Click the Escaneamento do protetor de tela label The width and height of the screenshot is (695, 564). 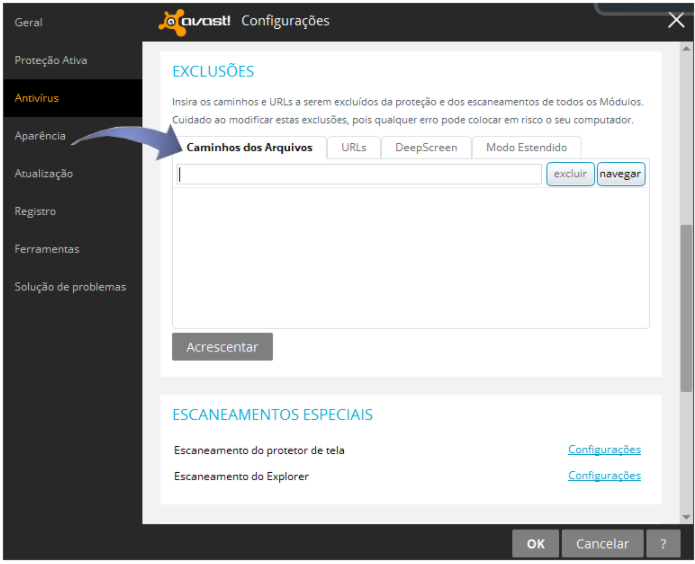(259, 450)
